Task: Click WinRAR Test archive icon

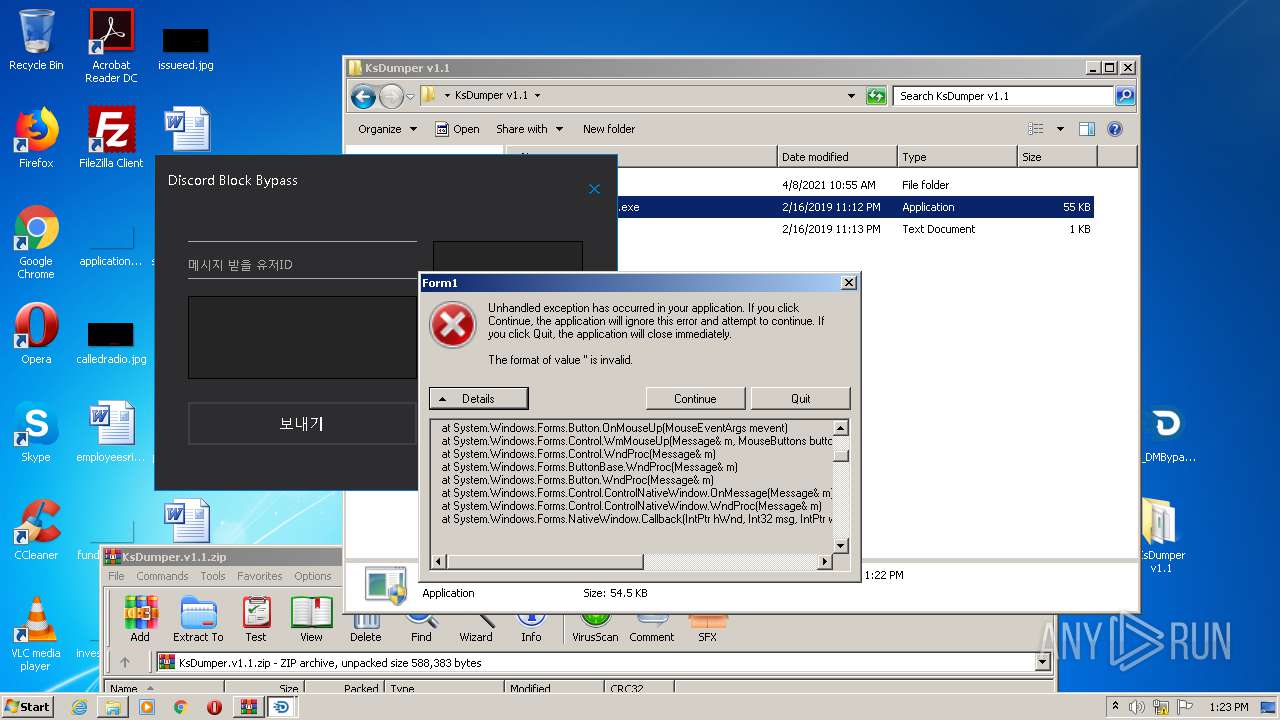Action: 256,618
